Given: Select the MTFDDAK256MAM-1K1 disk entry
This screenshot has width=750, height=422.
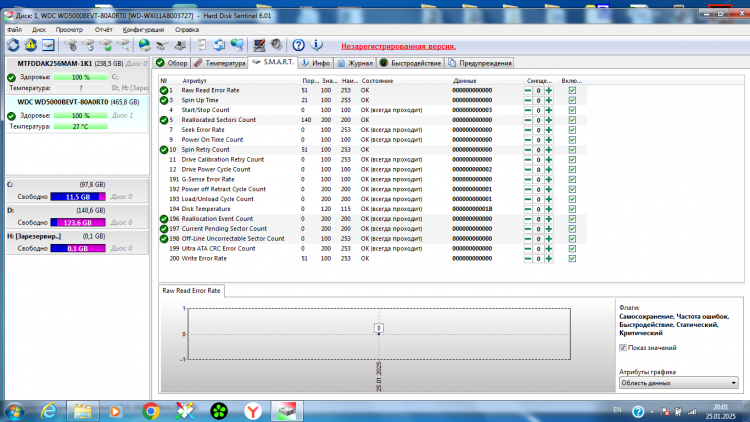Looking at the screenshot, I should point(77,76).
